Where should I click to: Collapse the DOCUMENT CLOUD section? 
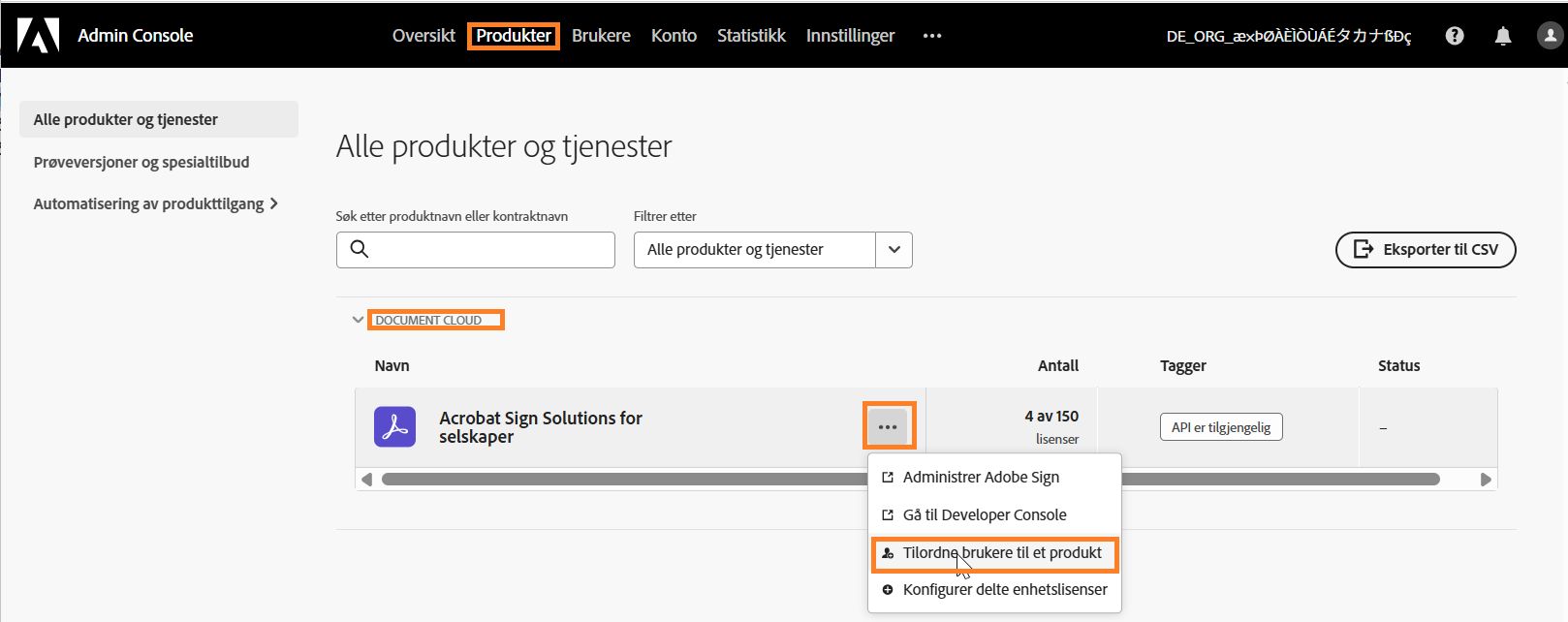358,320
